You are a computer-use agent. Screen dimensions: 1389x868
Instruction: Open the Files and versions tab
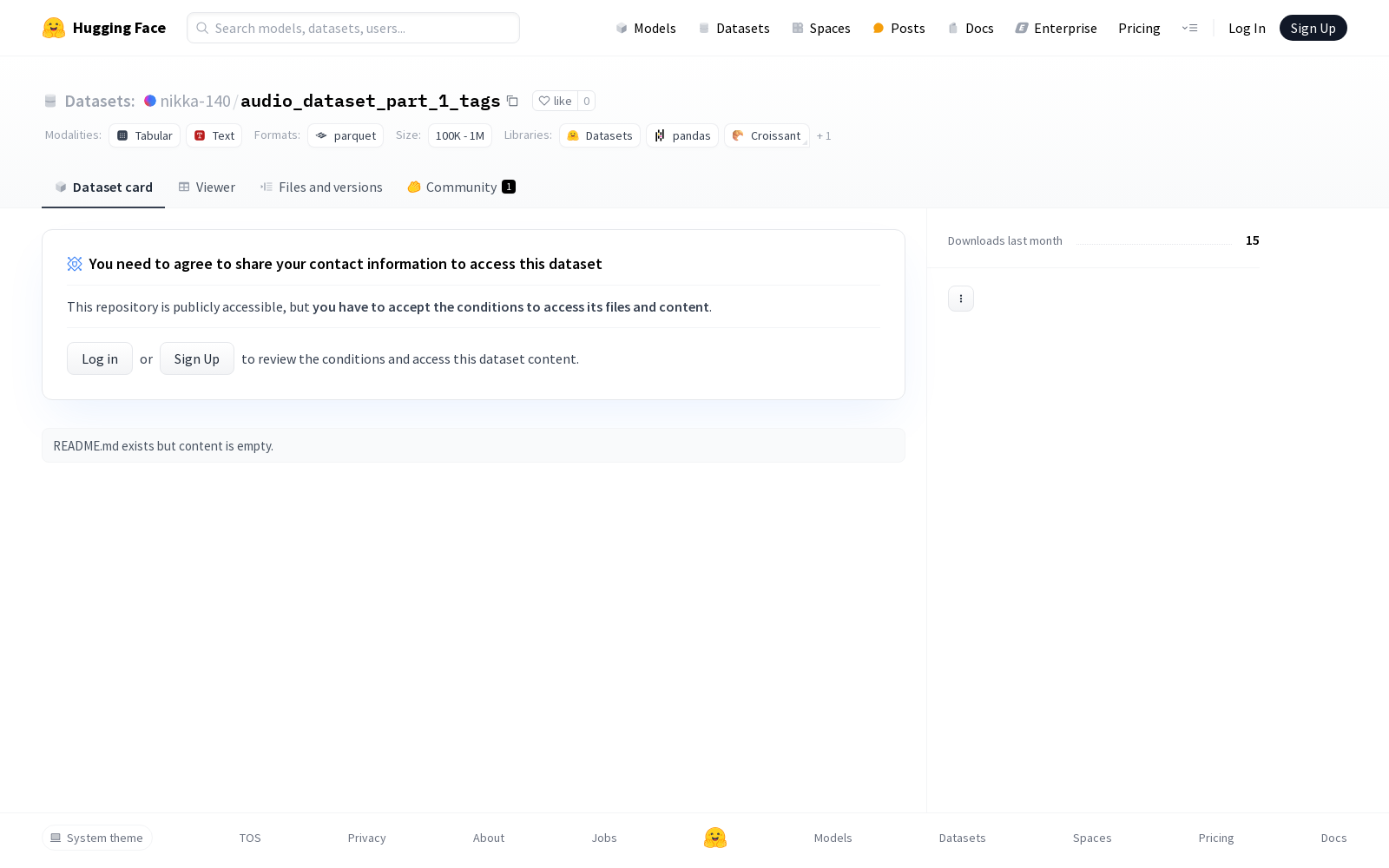pos(321,187)
